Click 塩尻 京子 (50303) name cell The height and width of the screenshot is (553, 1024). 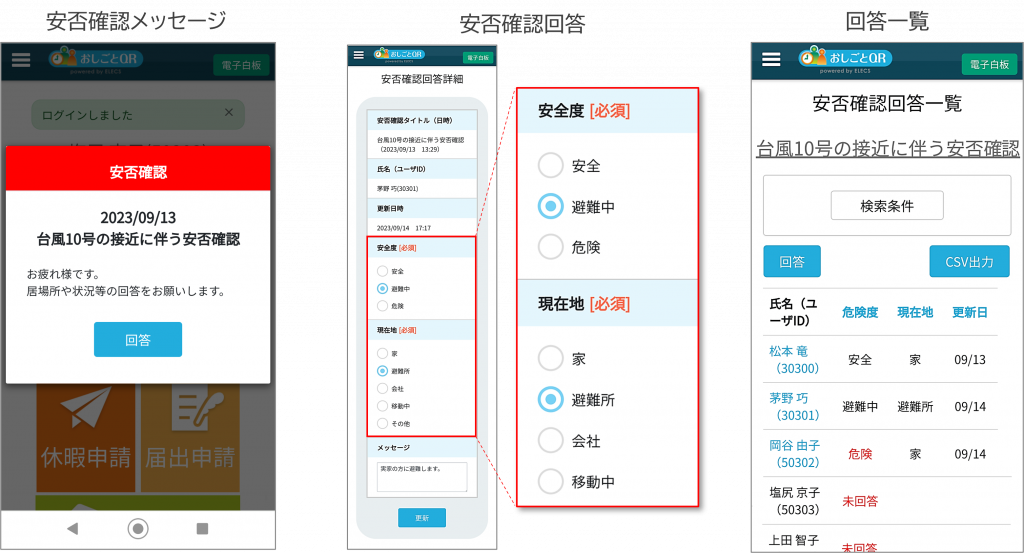794,501
